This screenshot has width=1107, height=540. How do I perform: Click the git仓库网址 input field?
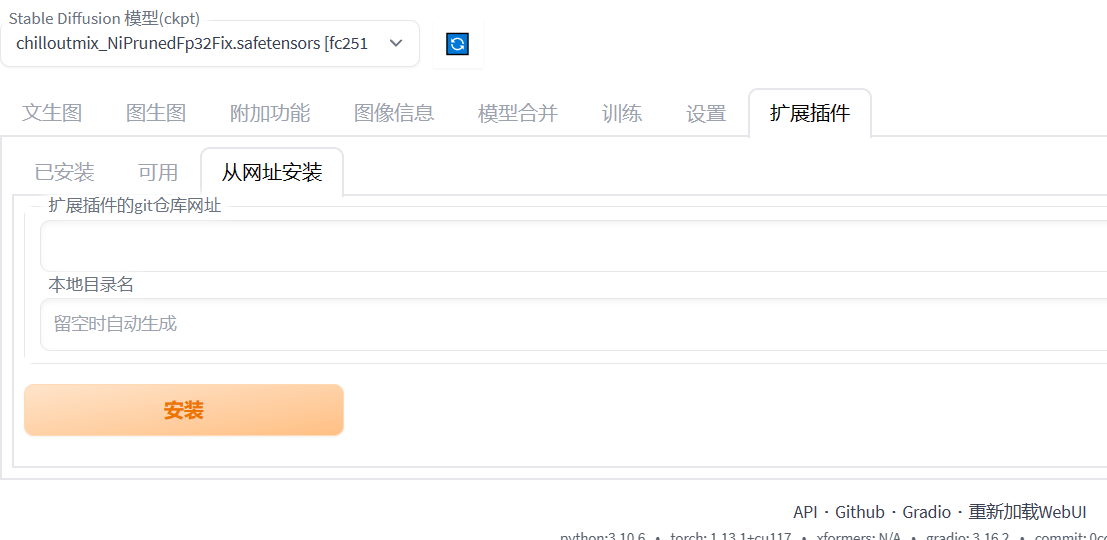[572, 246]
